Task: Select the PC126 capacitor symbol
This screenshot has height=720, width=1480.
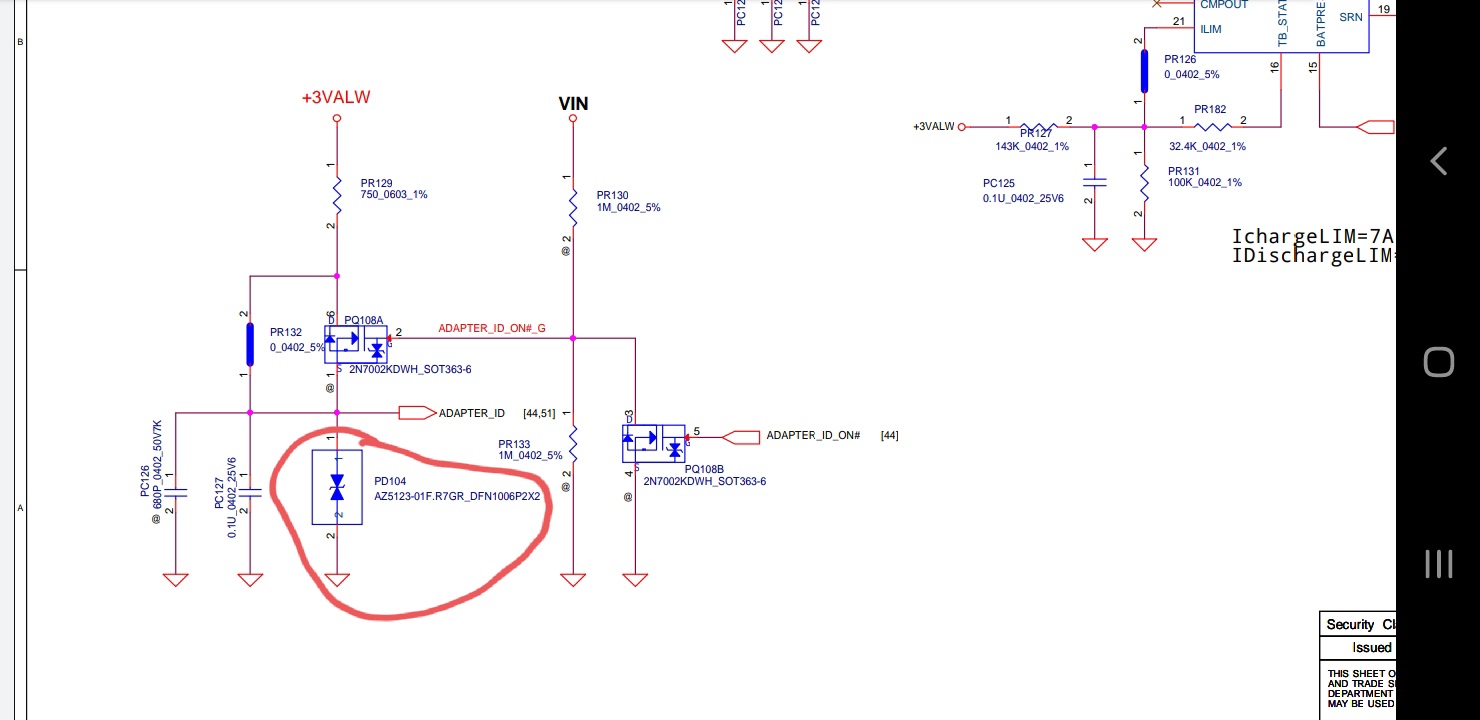Action: pos(176,491)
